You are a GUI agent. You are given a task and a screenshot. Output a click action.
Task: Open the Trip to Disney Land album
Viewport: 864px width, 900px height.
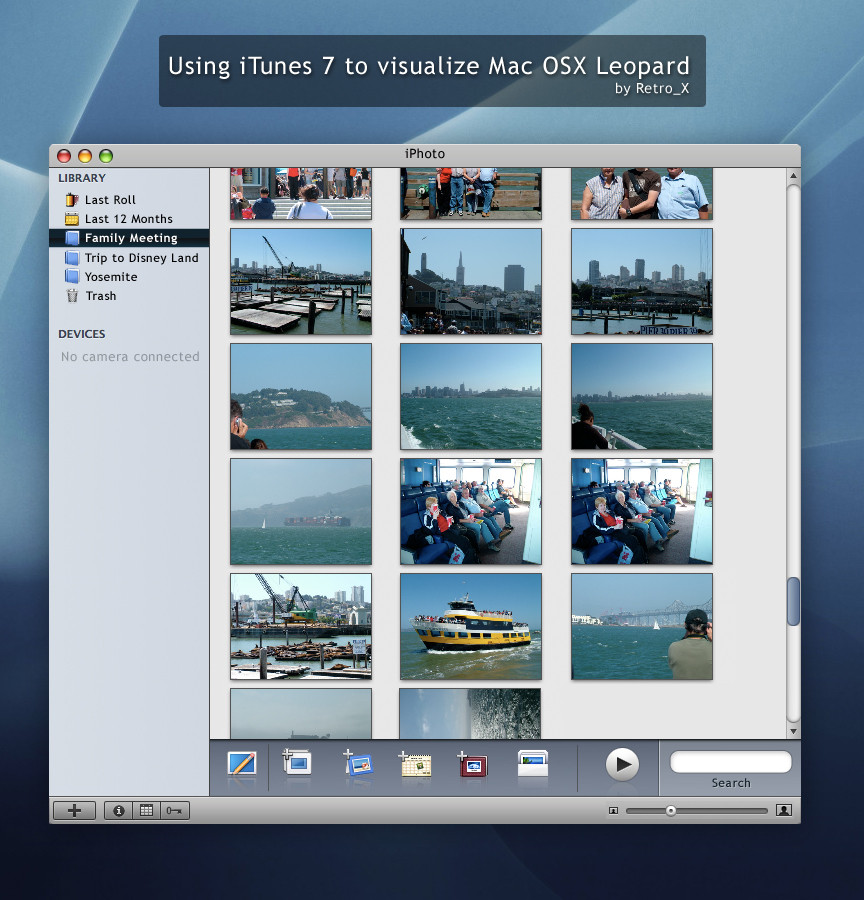(129, 258)
